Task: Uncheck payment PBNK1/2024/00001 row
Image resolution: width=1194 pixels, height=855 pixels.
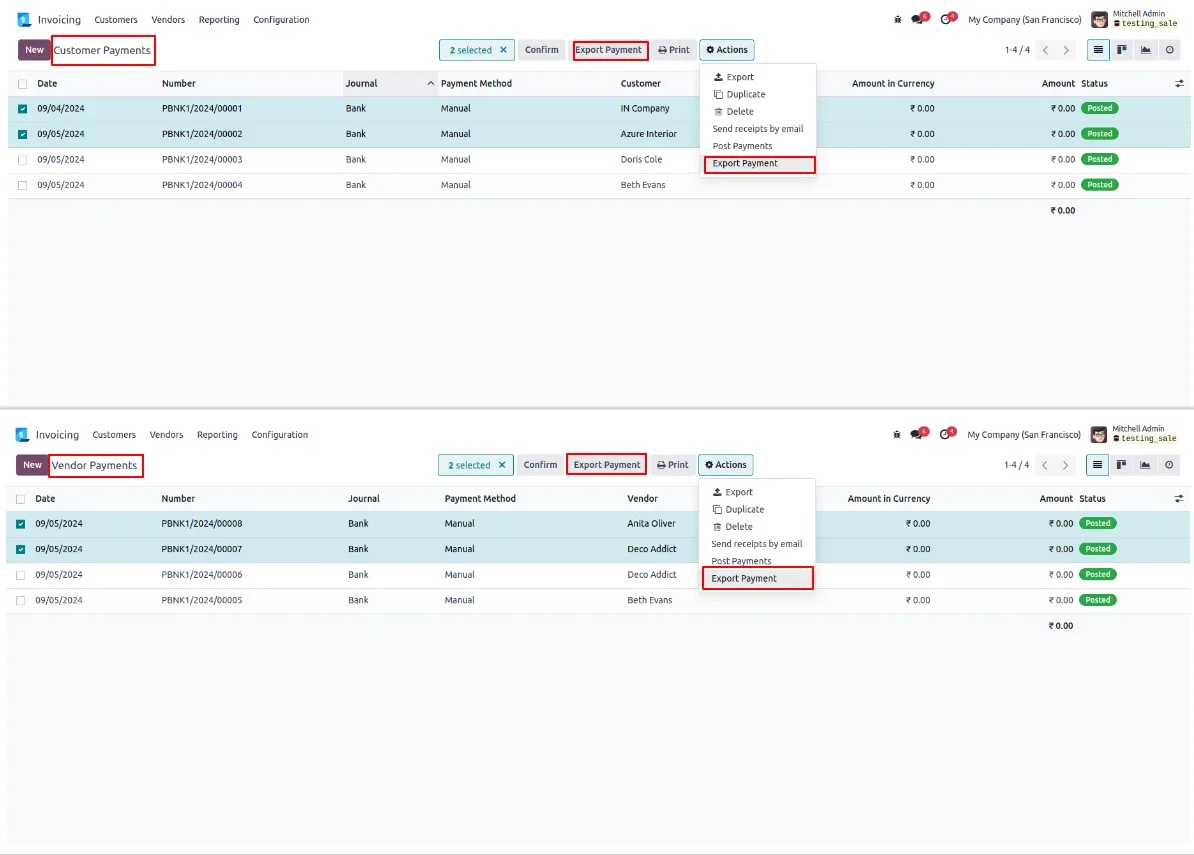Action: coord(23,109)
